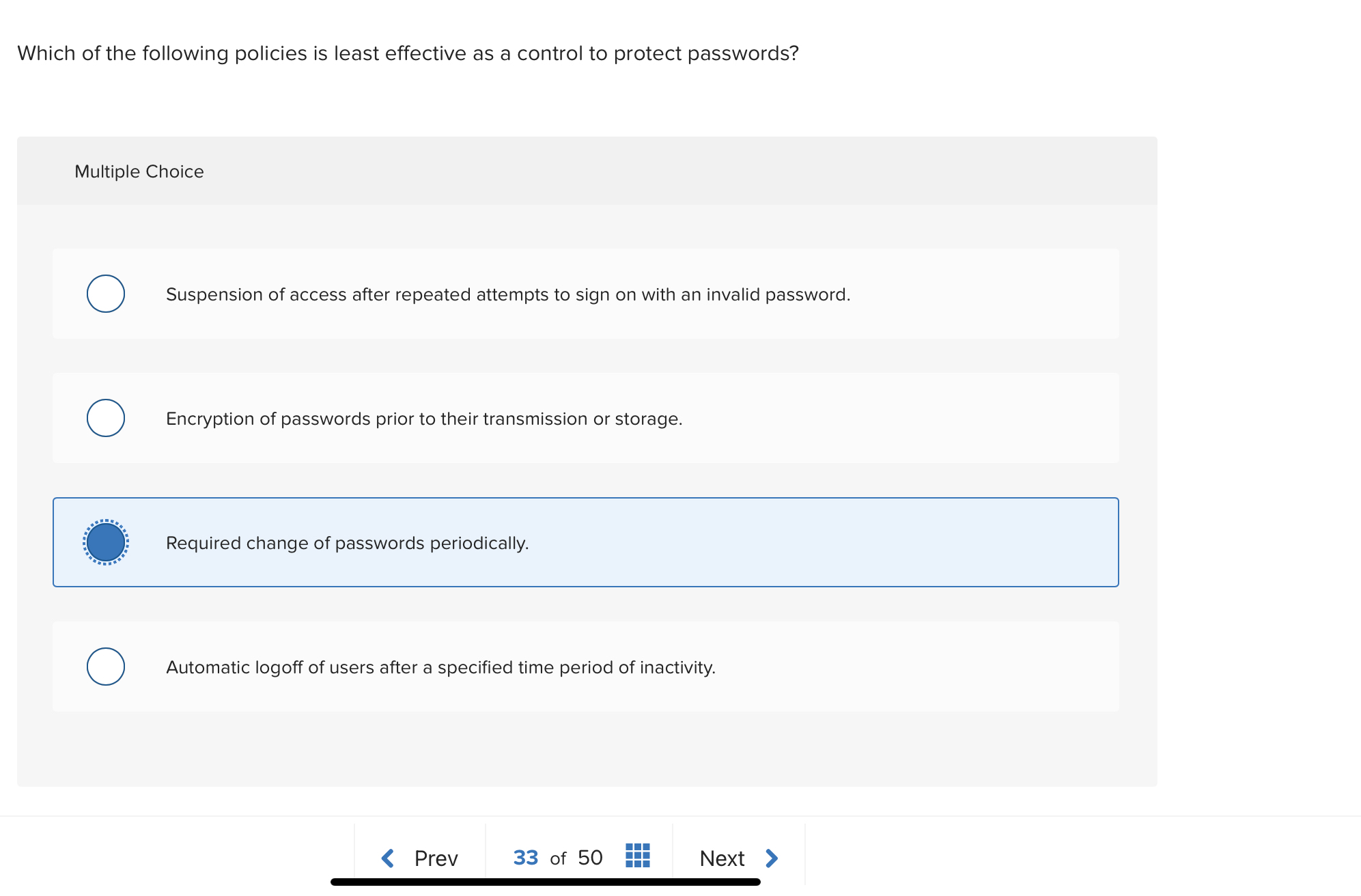Click the blank right side of the Automatic logoff answer card

(956, 667)
